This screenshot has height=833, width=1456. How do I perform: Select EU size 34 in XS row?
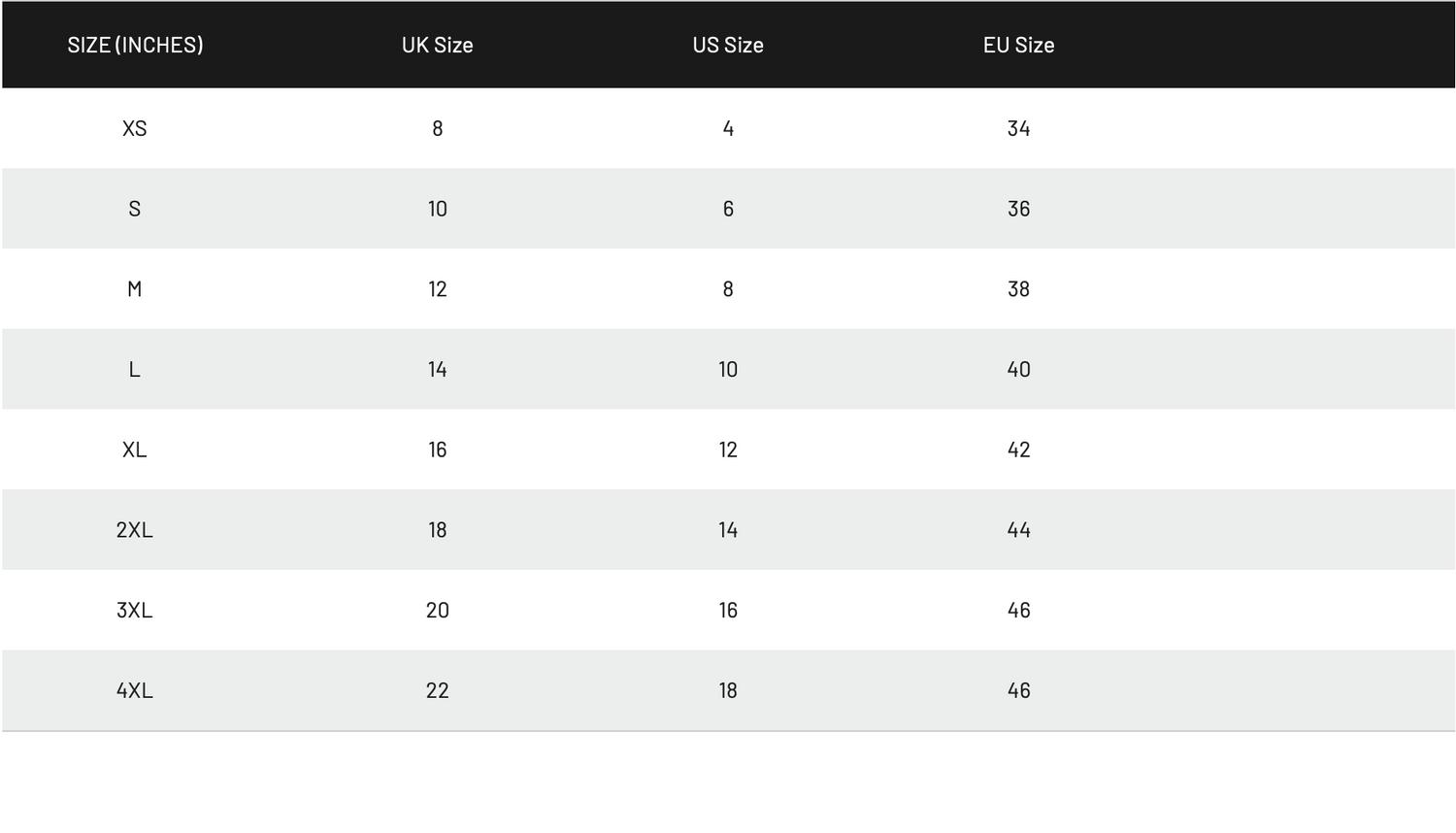tap(1018, 128)
